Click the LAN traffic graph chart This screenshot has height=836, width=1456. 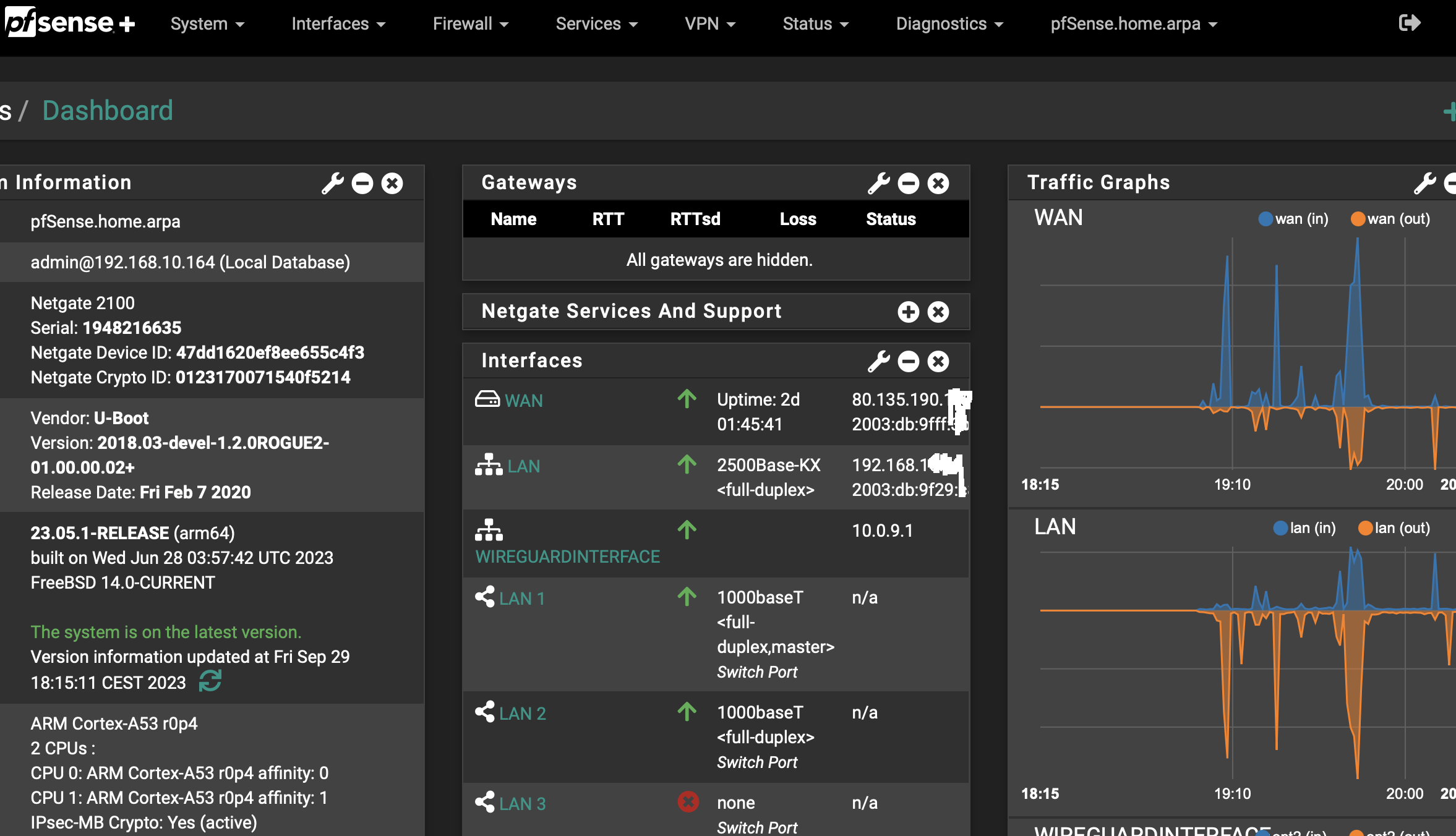1248,663
